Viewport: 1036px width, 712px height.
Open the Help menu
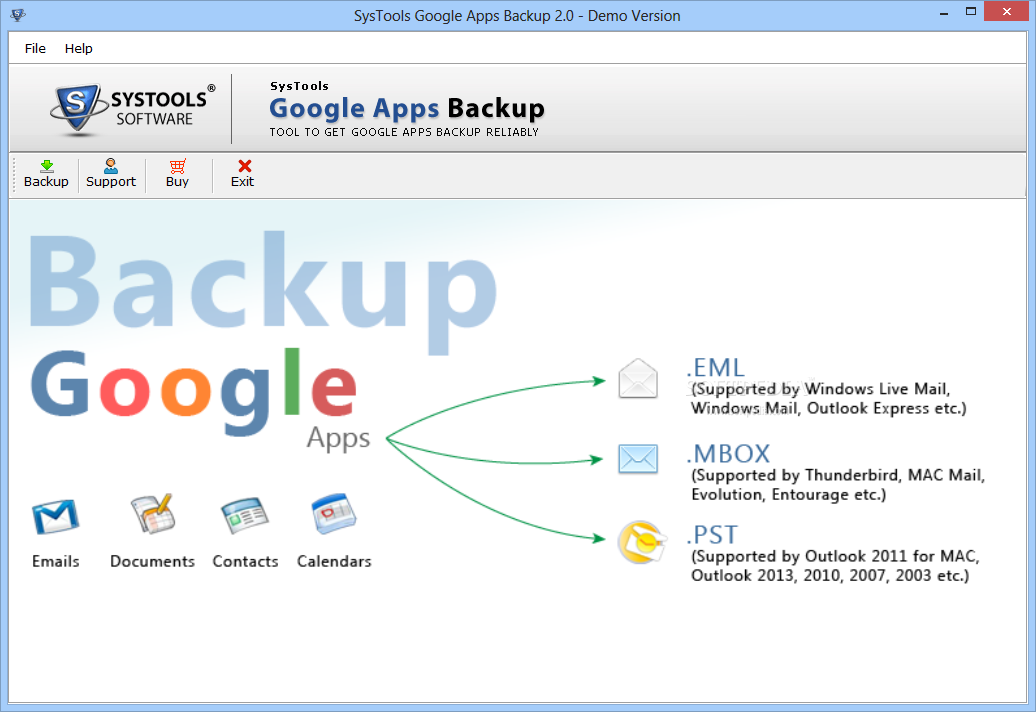78,48
